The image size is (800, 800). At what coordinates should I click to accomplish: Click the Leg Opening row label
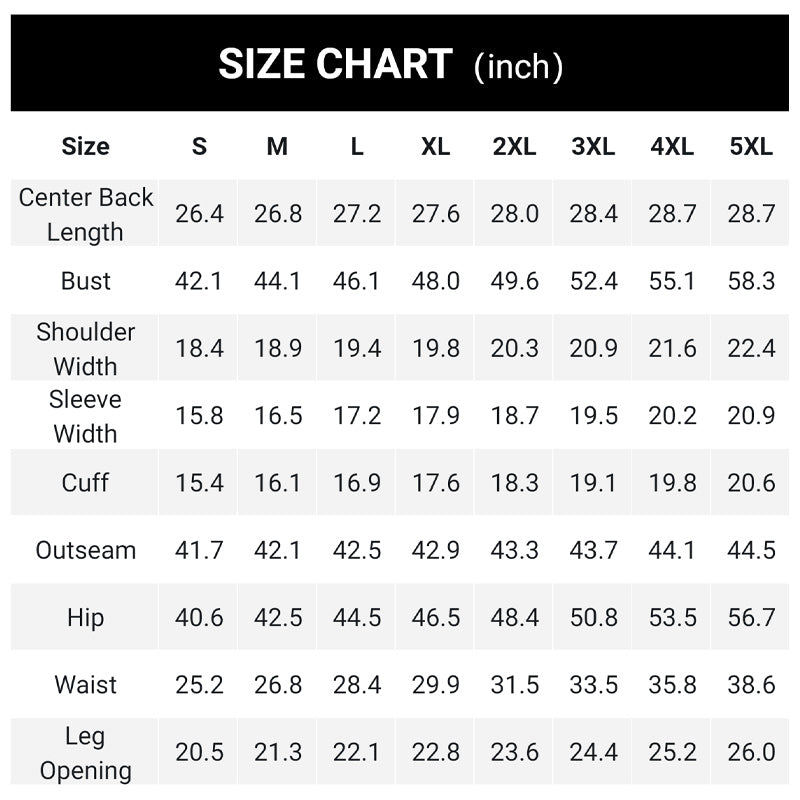click(x=86, y=753)
